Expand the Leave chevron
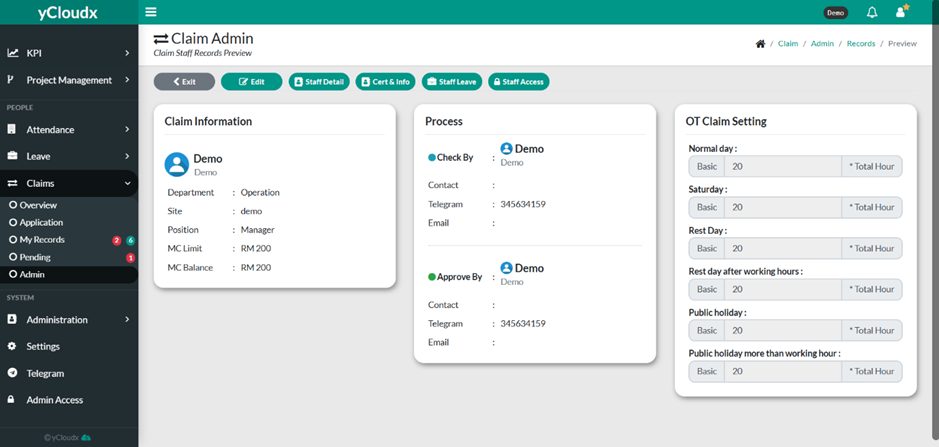 point(127,156)
